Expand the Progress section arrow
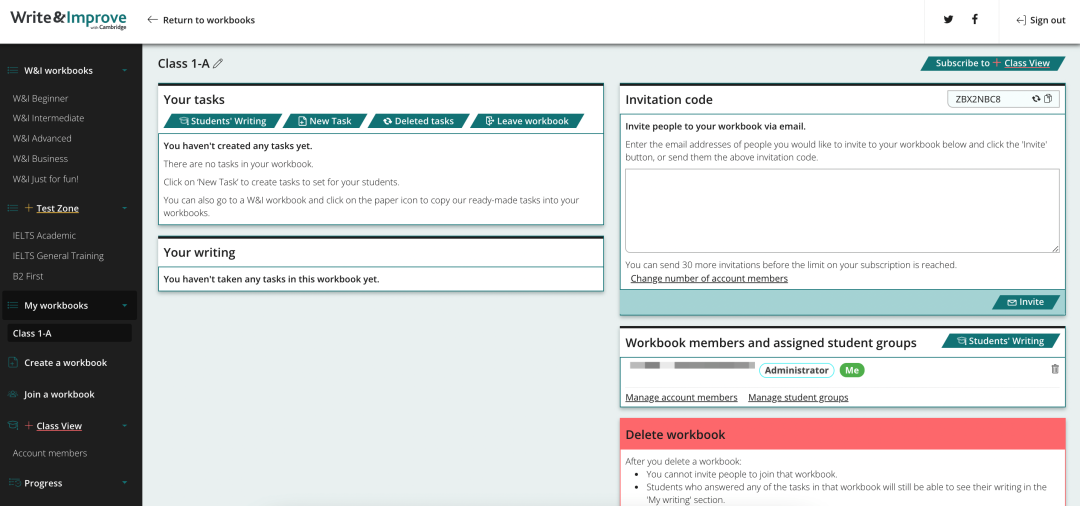Screen dimensions: 1080x506 [x=124, y=483]
